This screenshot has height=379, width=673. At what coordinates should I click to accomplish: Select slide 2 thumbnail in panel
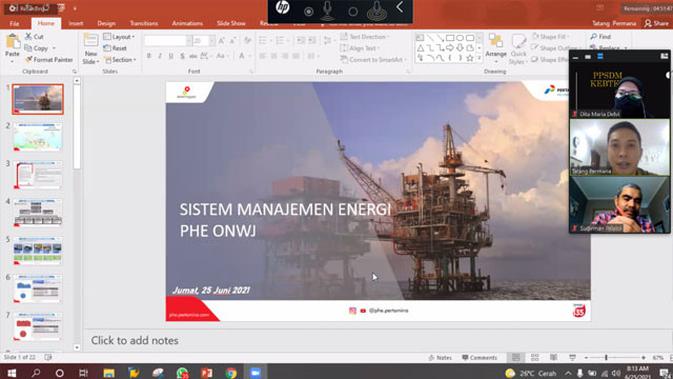[38, 137]
